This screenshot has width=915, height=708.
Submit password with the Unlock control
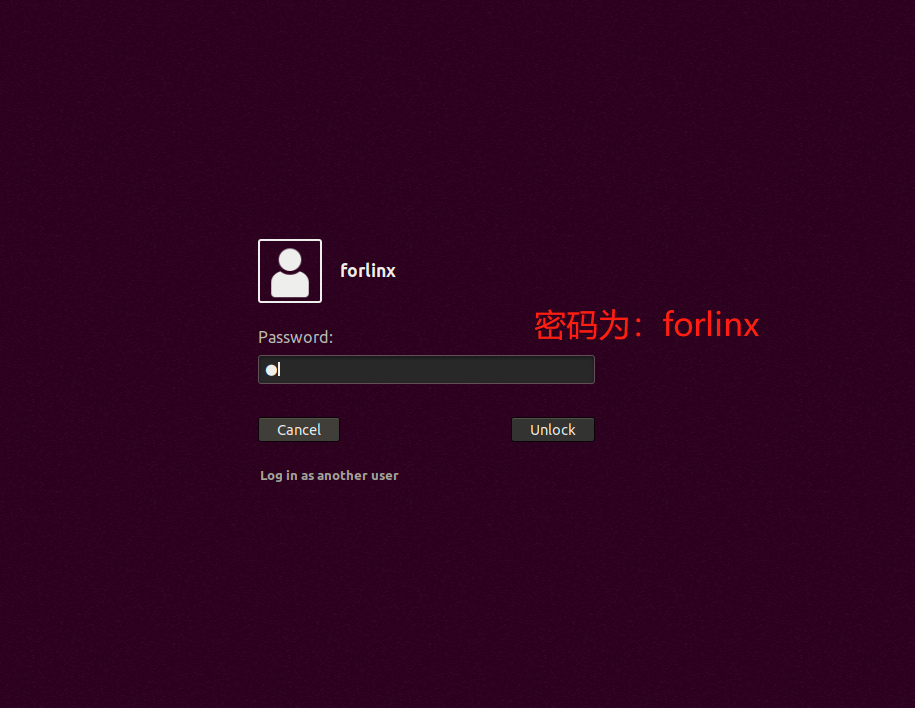553,430
